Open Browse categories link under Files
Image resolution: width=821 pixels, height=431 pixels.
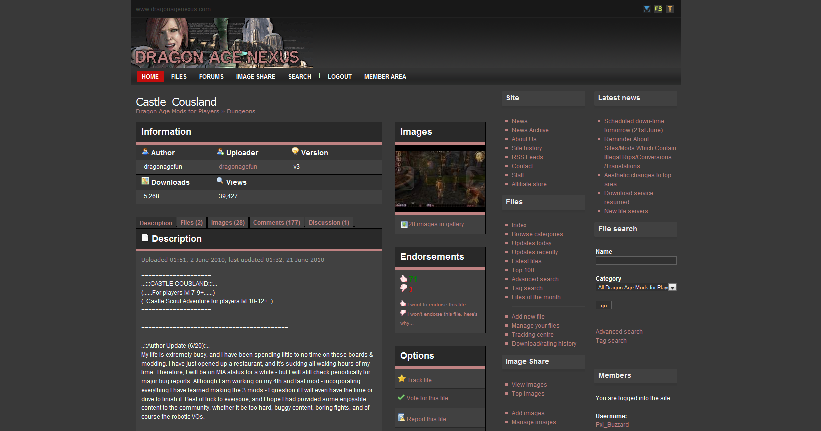537,234
